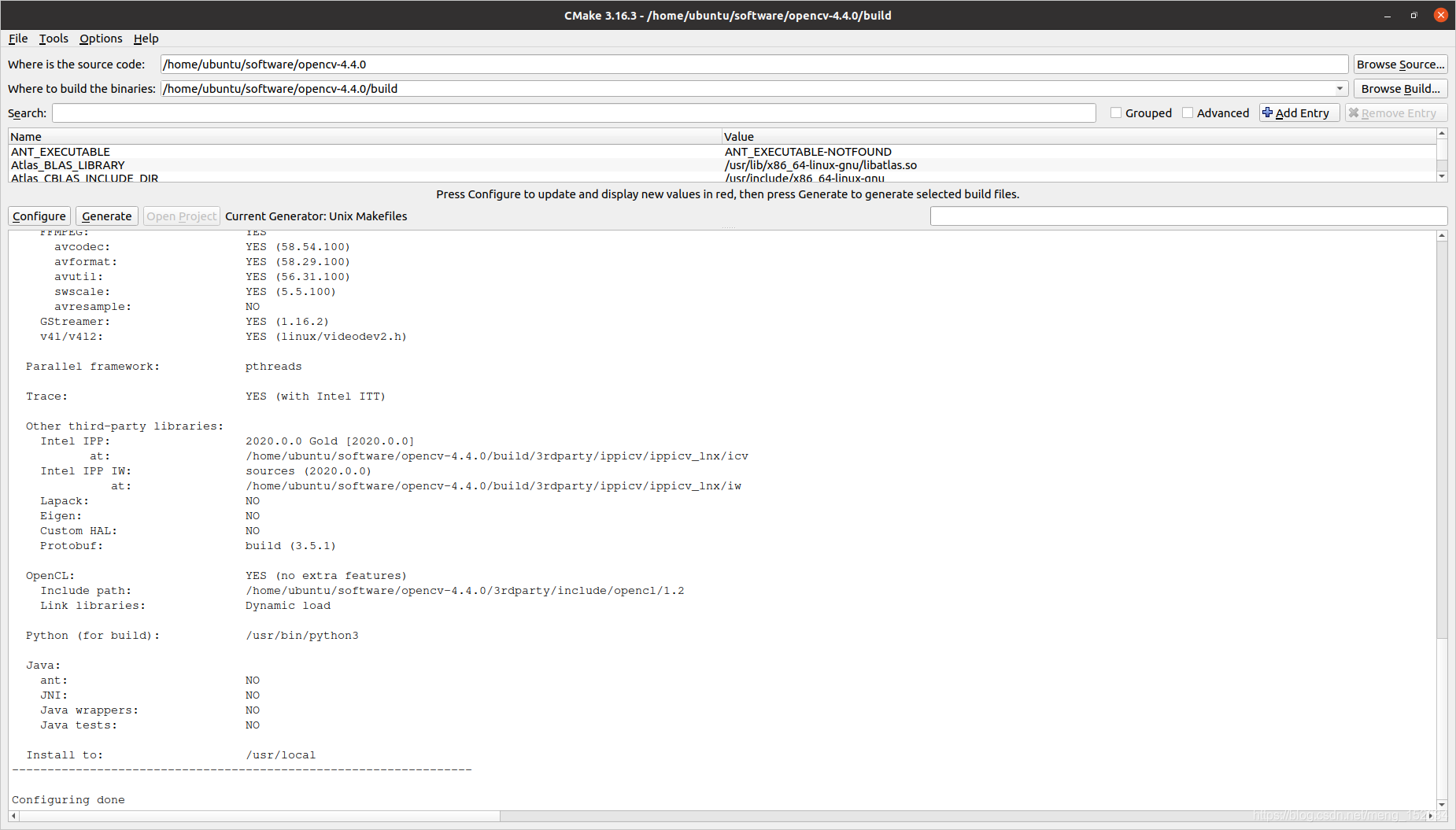The image size is (1456, 830).
Task: Click the Value column header
Action: [x=1079, y=137]
